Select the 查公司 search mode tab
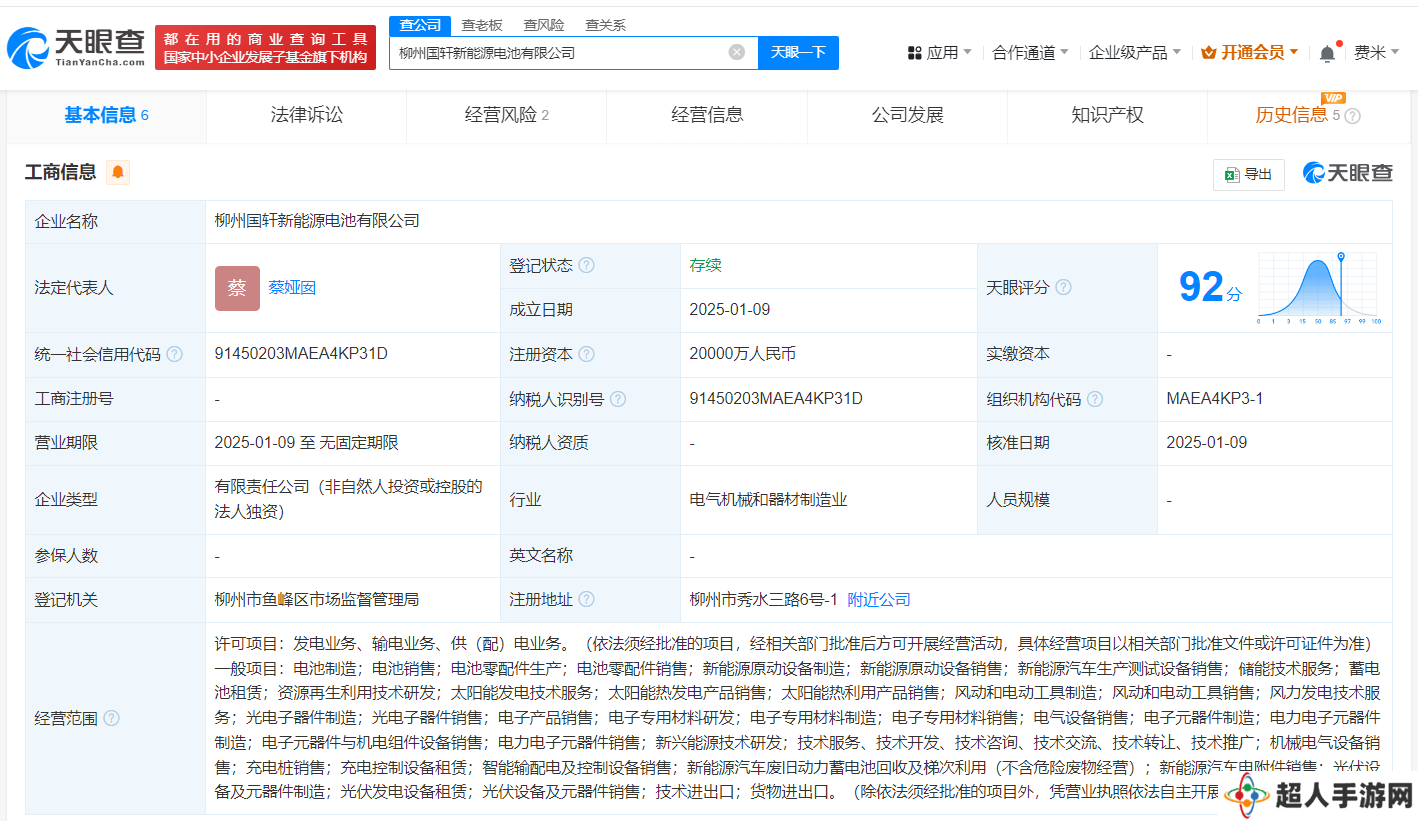 420,25
